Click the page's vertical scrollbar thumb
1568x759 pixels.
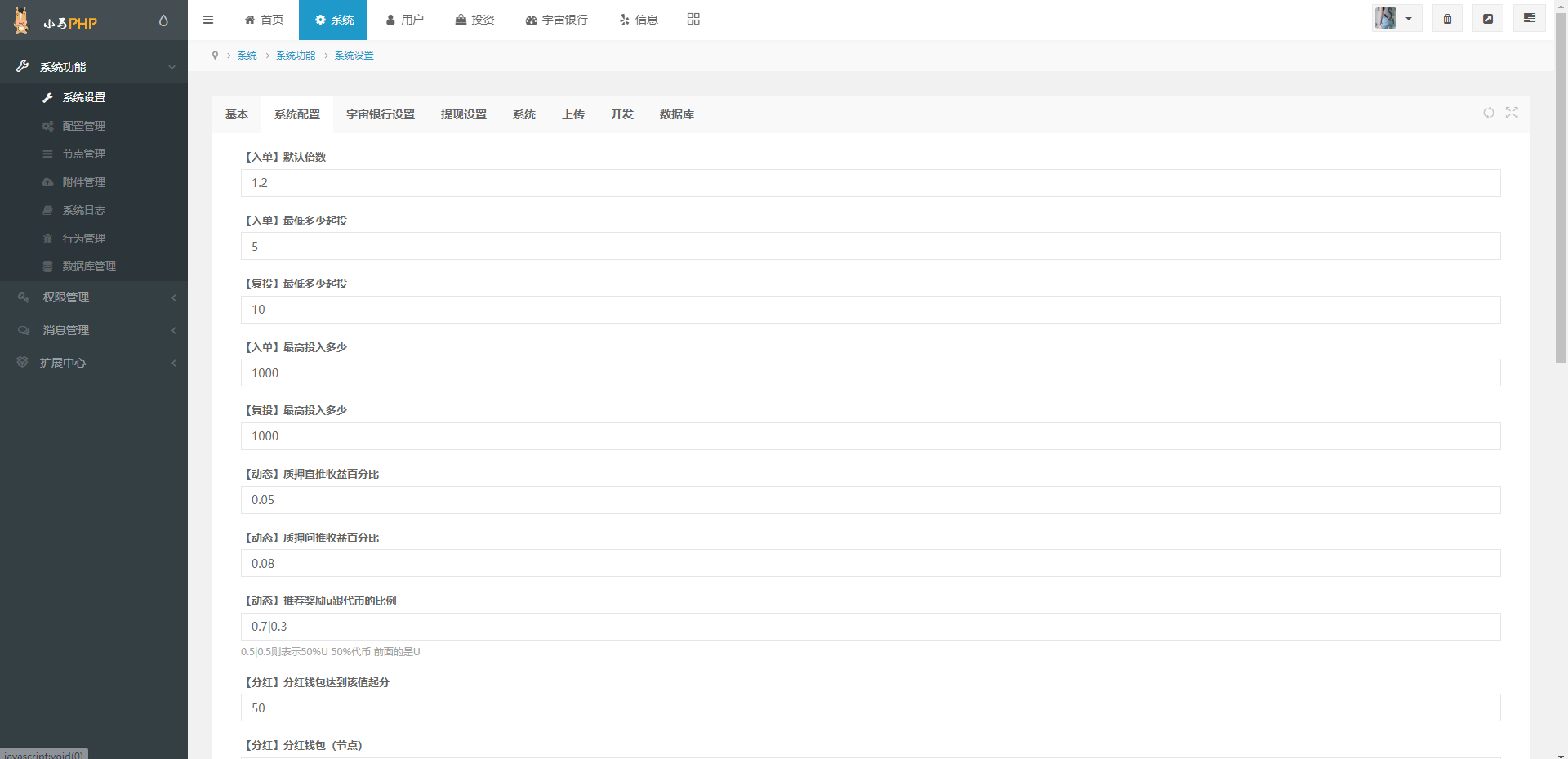coord(1561,188)
